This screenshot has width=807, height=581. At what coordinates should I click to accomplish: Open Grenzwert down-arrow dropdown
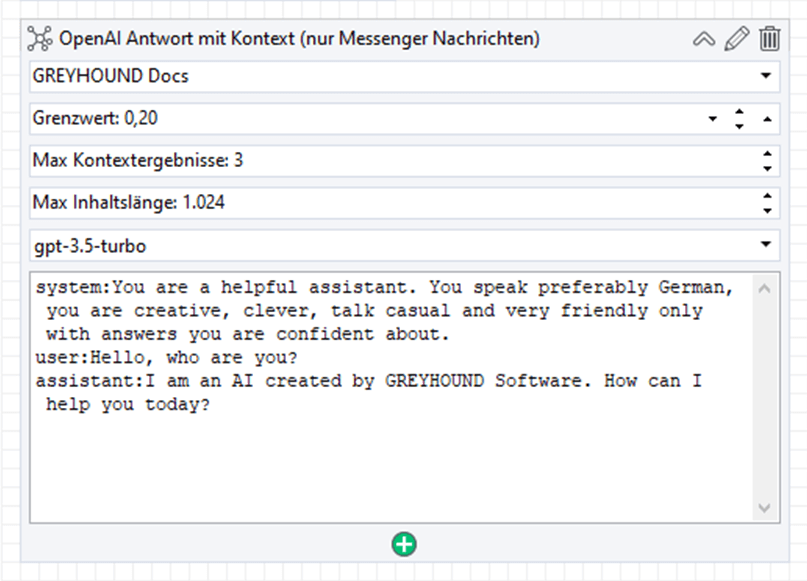713,119
